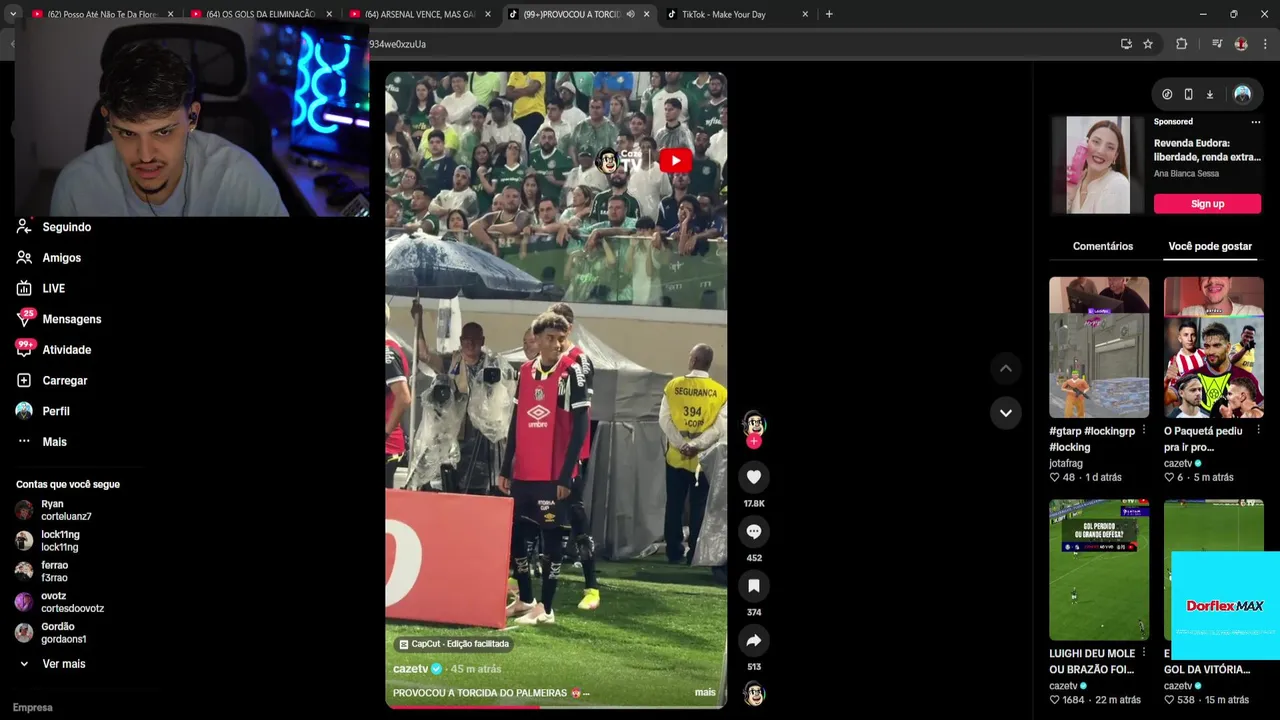Open the Chrome three-dot menu
Image resolution: width=1280 pixels, height=720 pixels.
coord(1265,44)
